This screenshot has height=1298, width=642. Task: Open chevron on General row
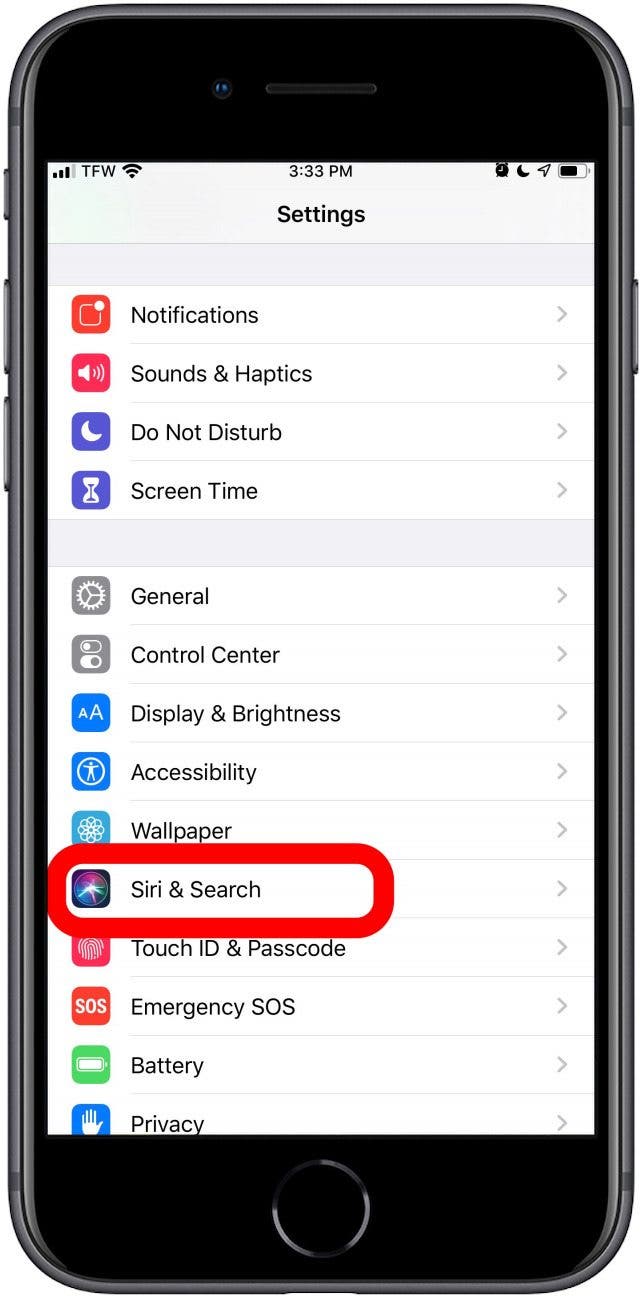tap(562, 596)
